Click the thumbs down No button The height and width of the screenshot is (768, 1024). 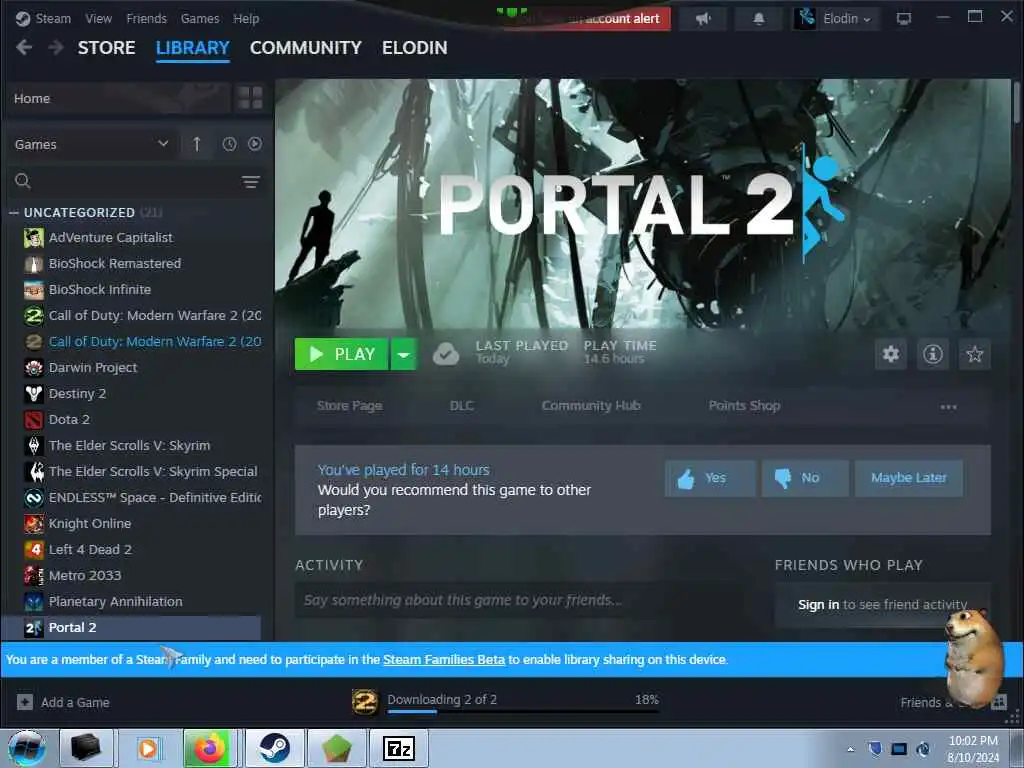pos(805,478)
